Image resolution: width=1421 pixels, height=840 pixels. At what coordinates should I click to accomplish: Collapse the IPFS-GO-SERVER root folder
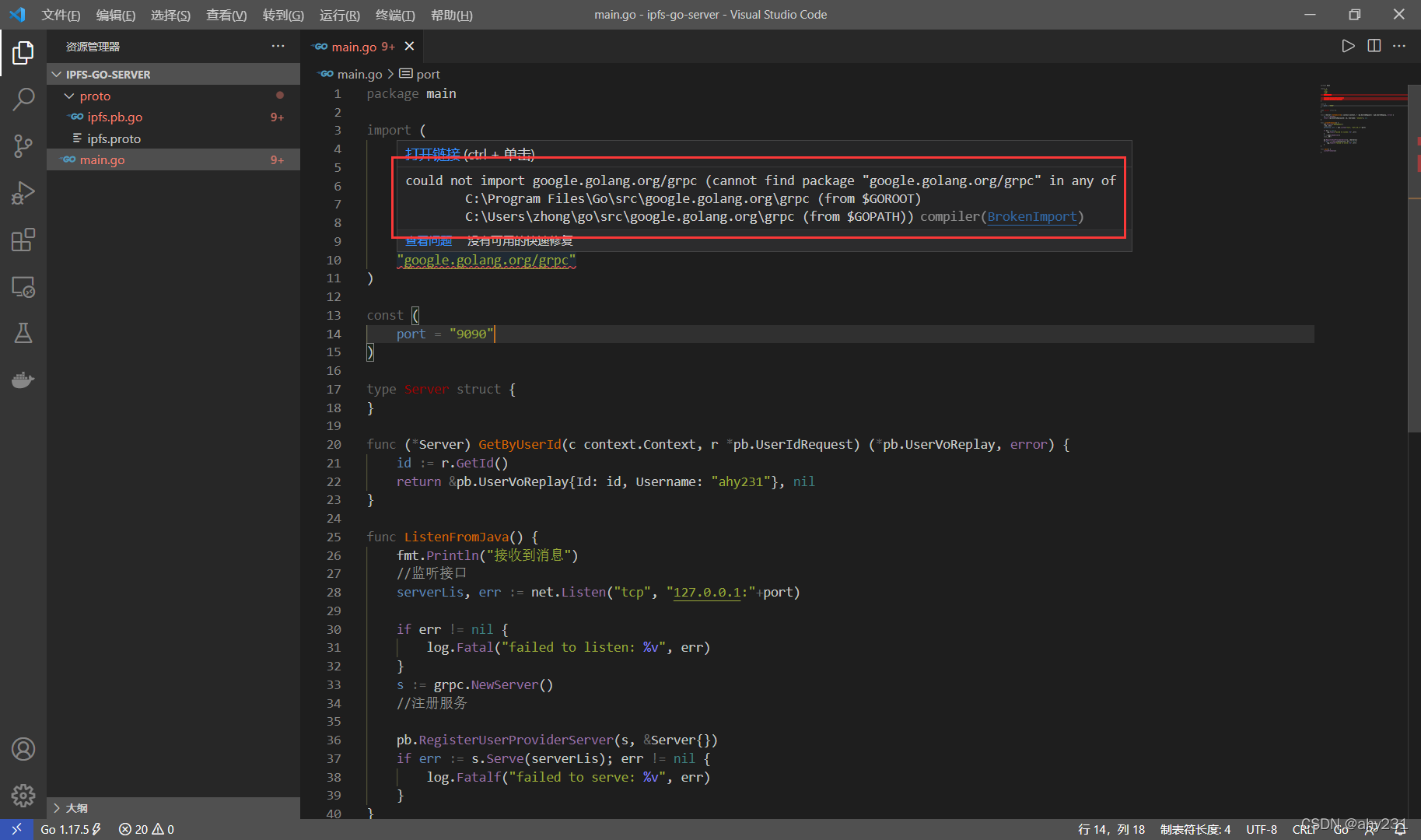(173, 74)
